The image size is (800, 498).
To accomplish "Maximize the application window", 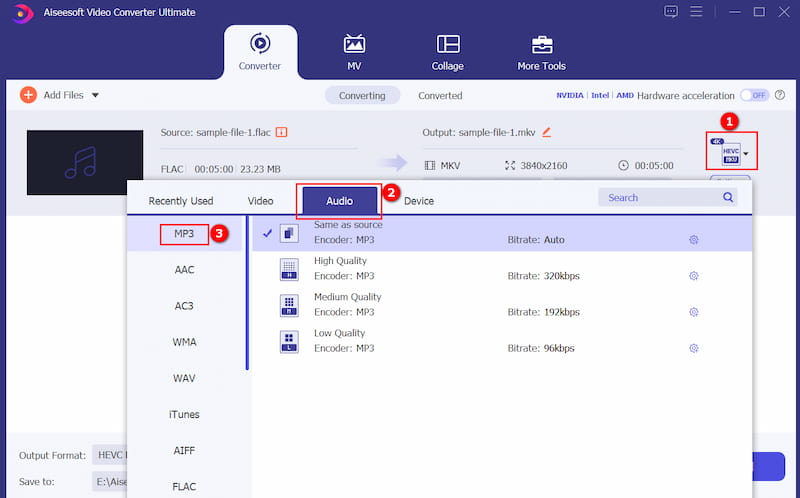I will tap(759, 11).
